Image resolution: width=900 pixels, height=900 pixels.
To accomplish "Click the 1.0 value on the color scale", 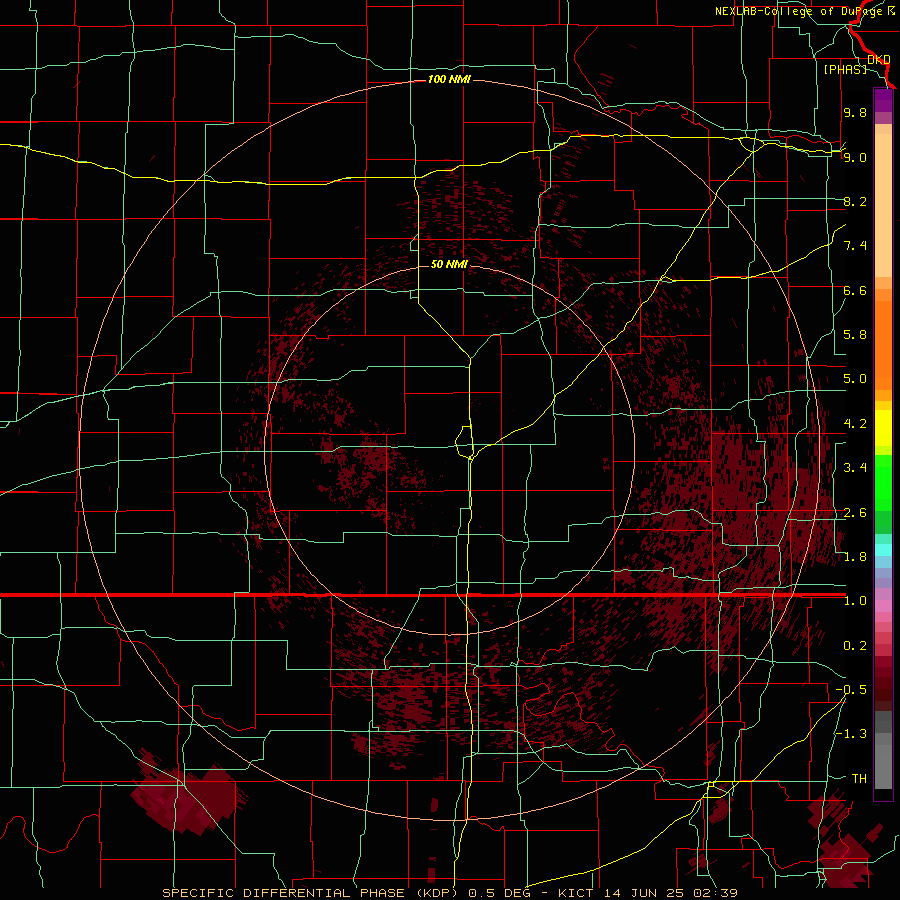I will [x=855, y=601].
